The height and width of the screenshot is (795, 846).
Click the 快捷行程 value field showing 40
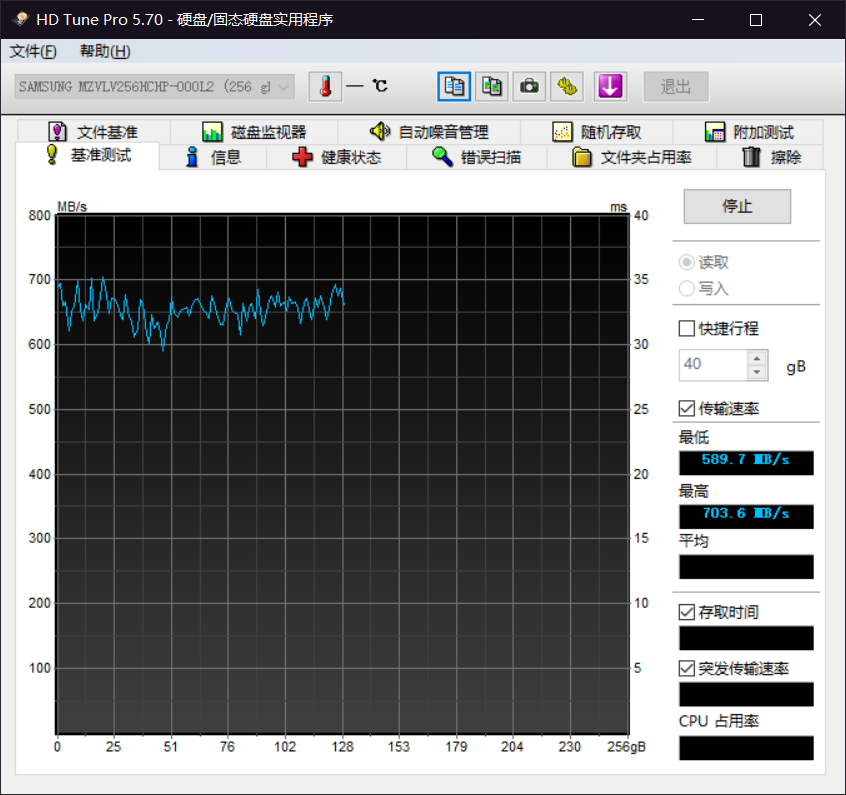coord(713,365)
